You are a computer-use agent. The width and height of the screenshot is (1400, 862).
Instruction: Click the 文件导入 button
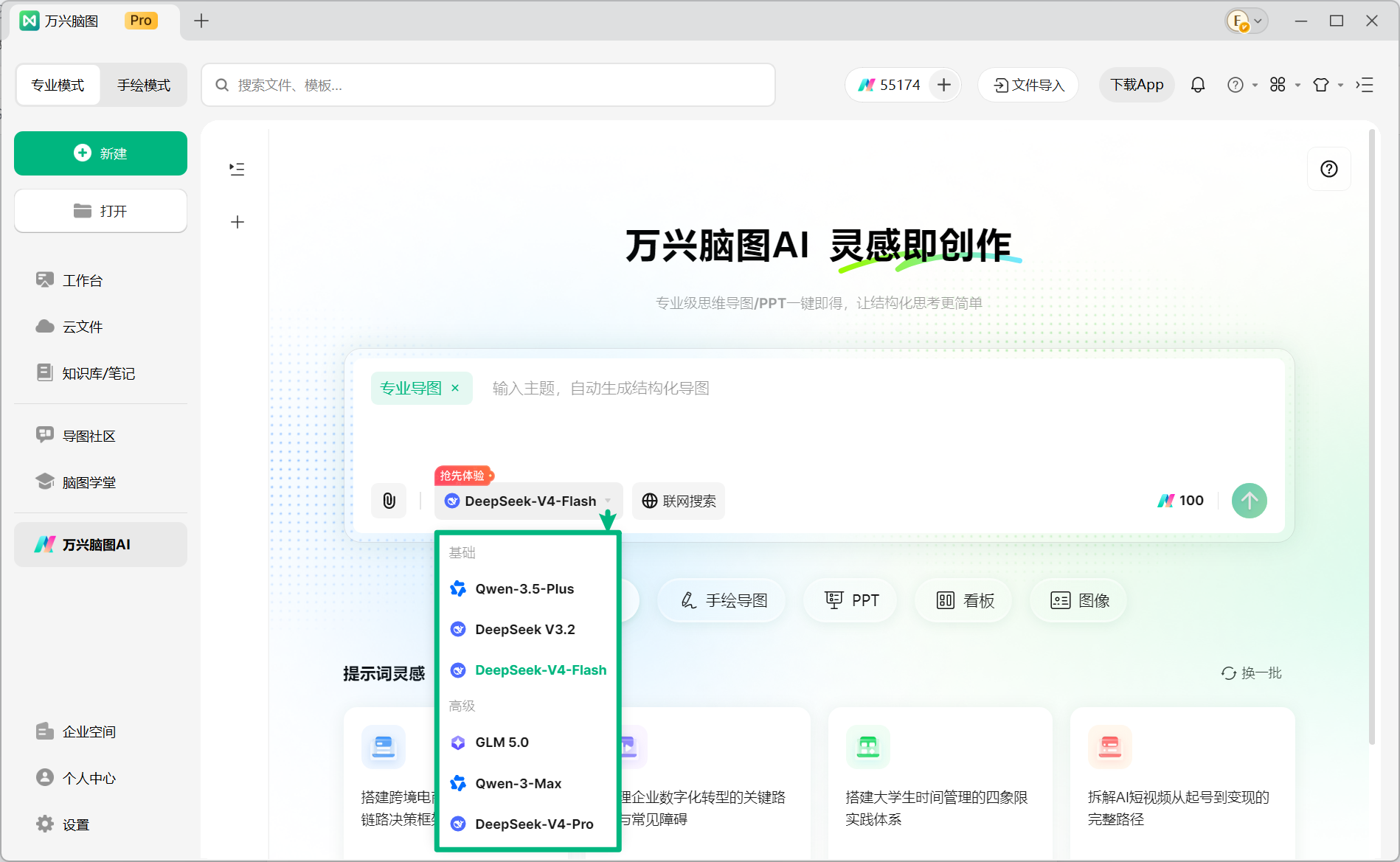pyautogui.click(x=1028, y=85)
